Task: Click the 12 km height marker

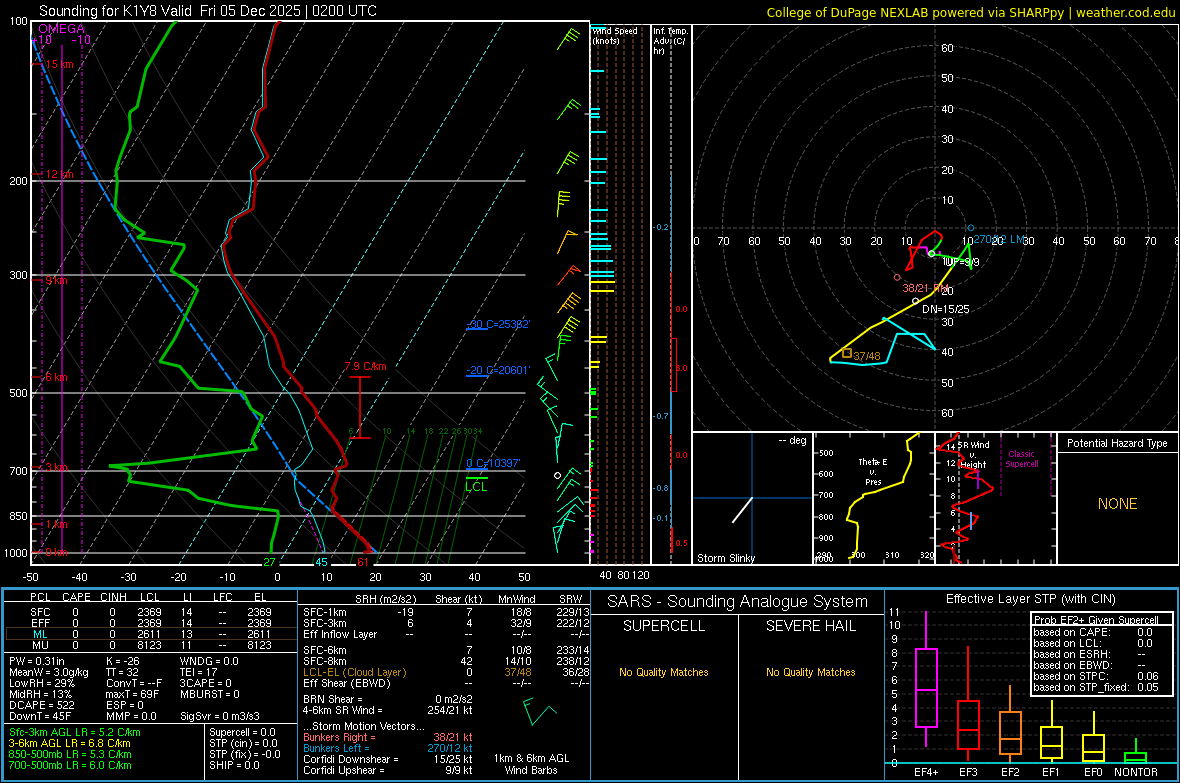Action: point(59,174)
